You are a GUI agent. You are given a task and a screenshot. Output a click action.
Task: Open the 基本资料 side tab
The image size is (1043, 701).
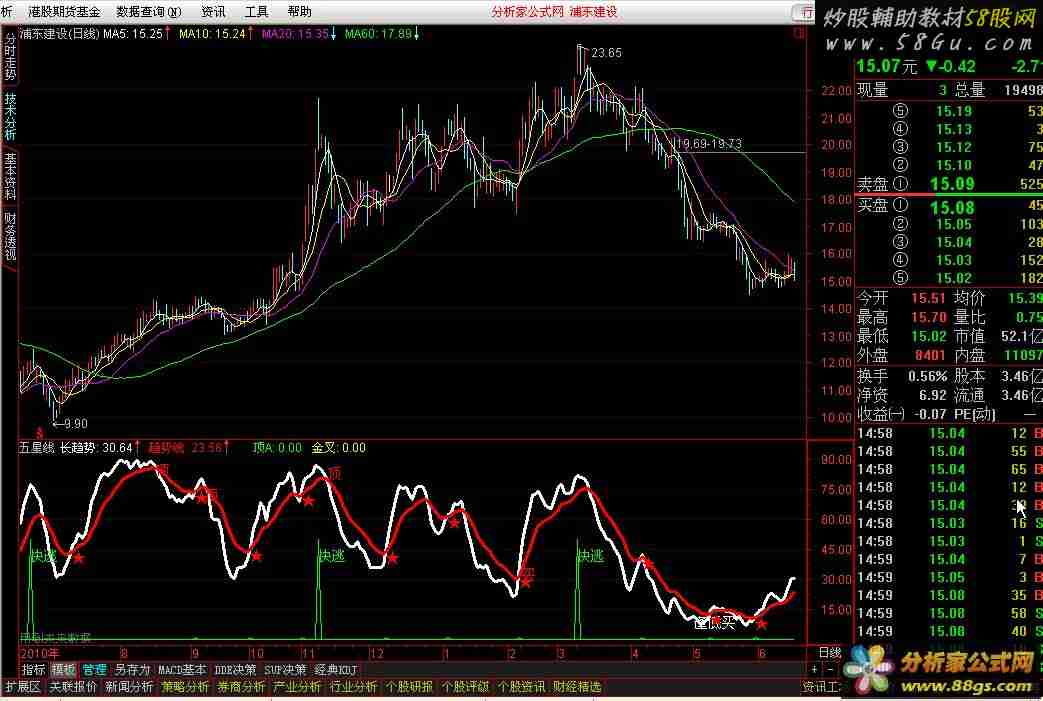pos(10,176)
